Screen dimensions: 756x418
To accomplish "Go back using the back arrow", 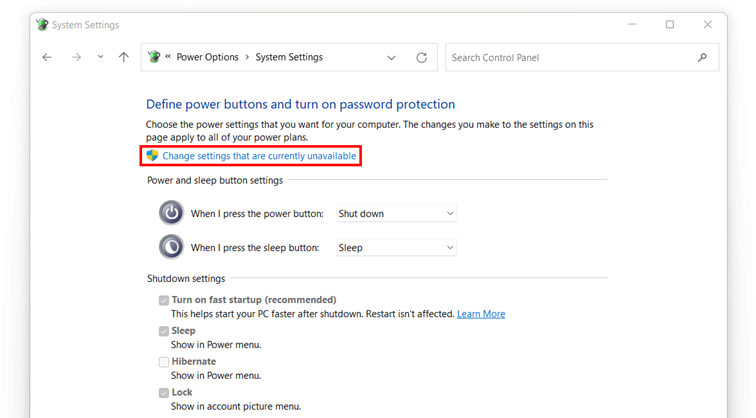I will coord(47,57).
